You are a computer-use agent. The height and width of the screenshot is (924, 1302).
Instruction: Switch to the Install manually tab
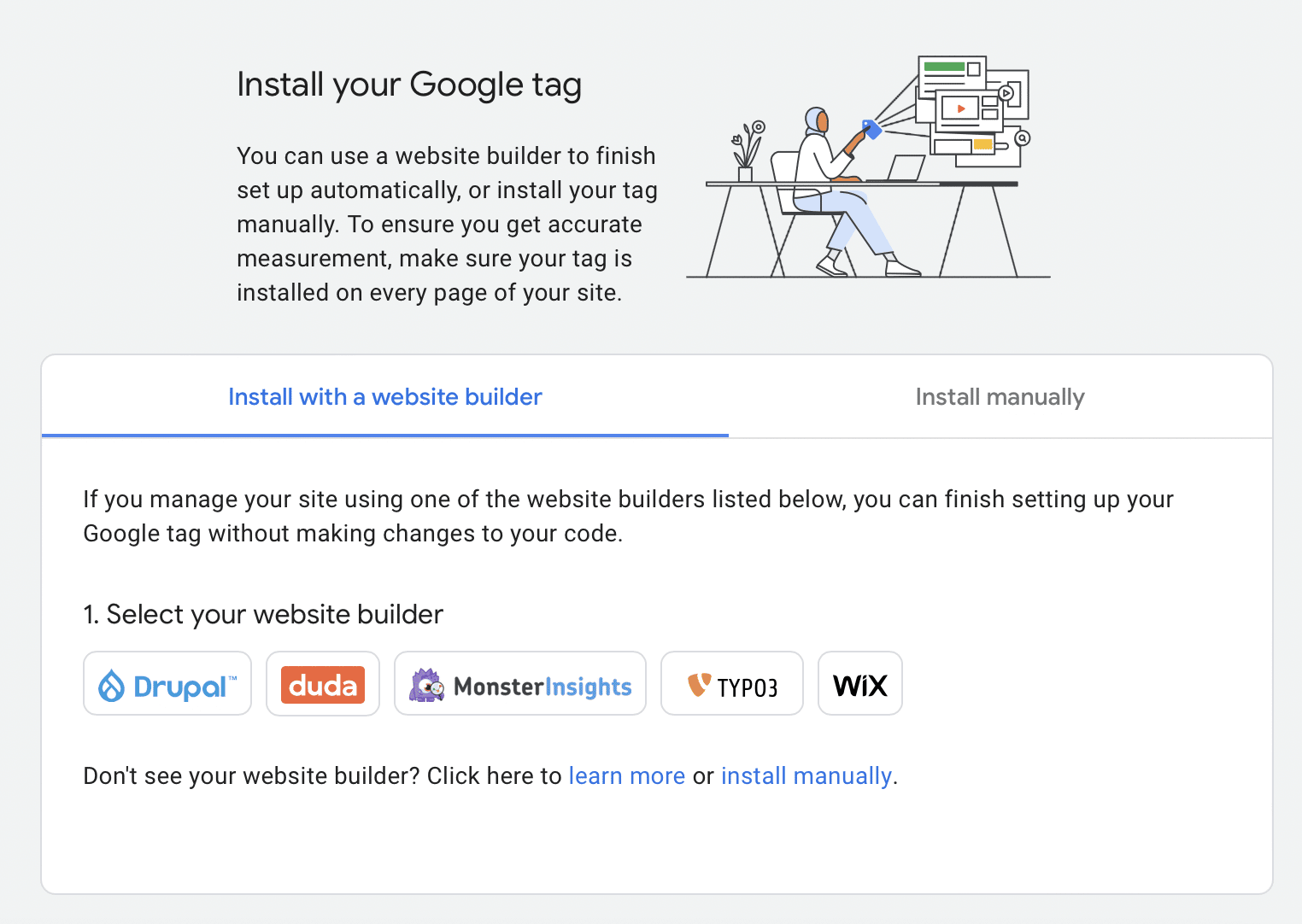tap(1000, 396)
